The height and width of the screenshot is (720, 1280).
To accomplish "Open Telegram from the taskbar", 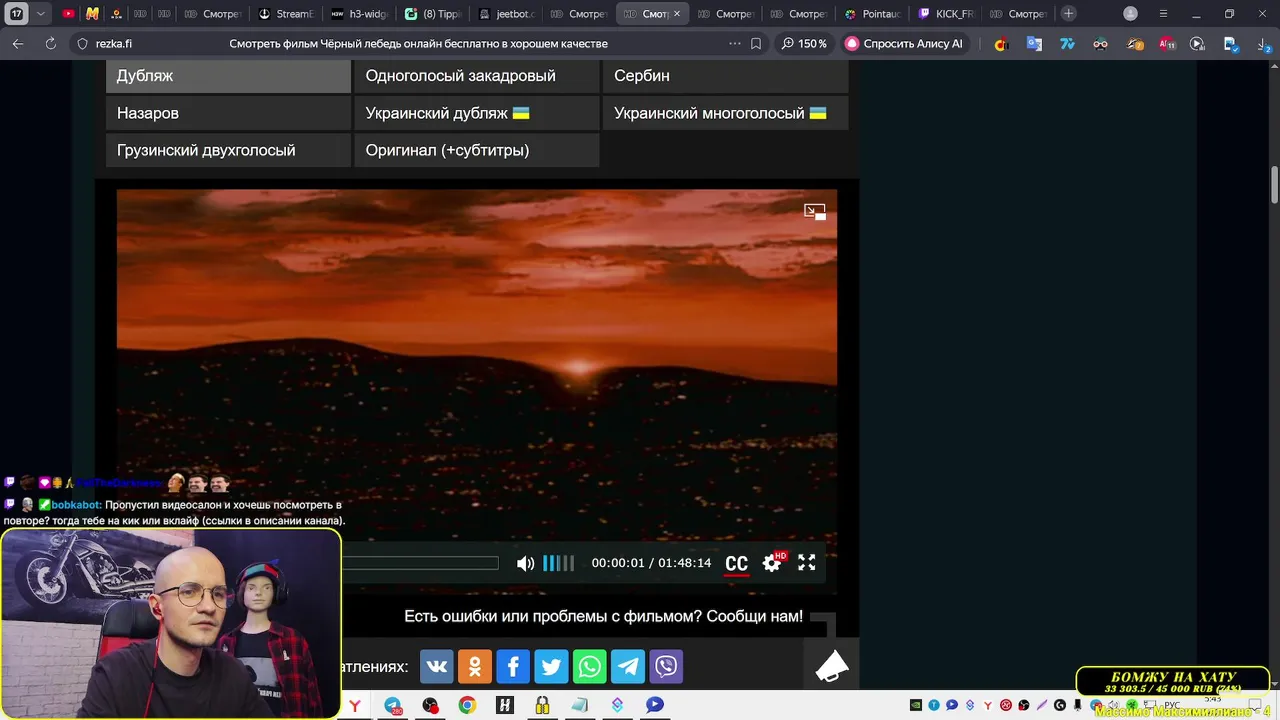I will pos(392,705).
